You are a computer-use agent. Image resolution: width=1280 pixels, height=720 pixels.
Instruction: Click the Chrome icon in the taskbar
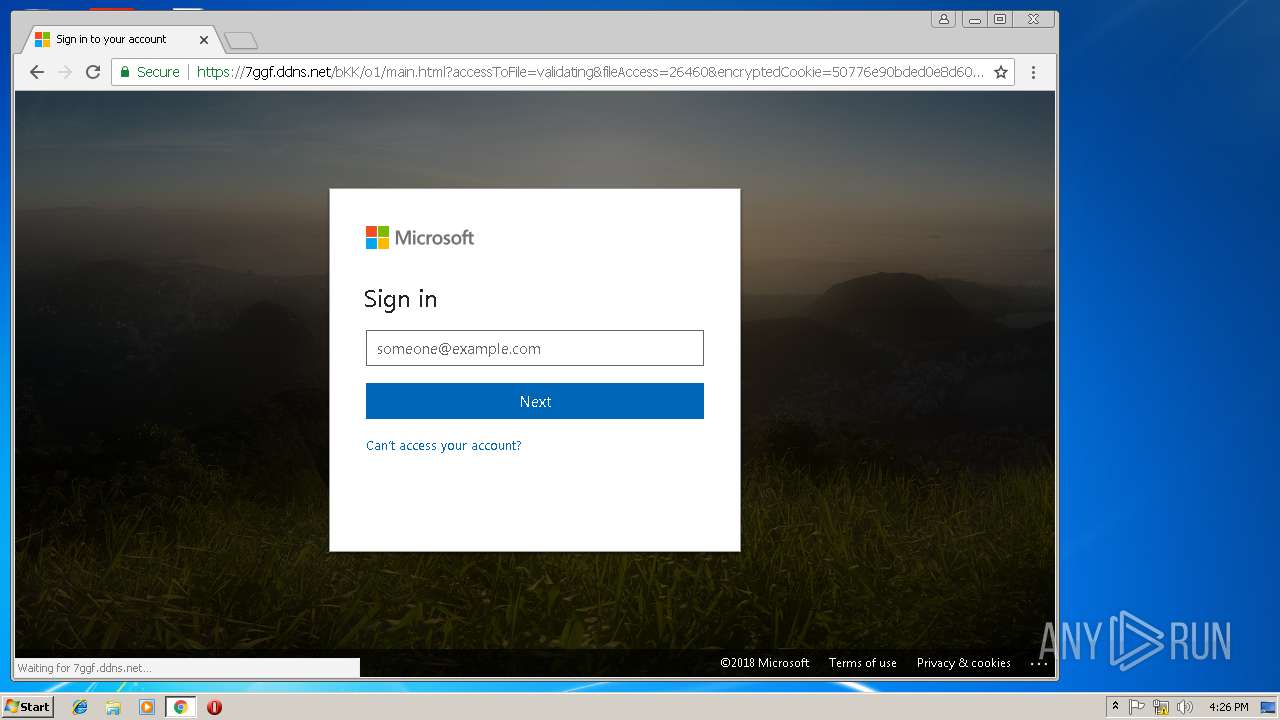coord(180,707)
